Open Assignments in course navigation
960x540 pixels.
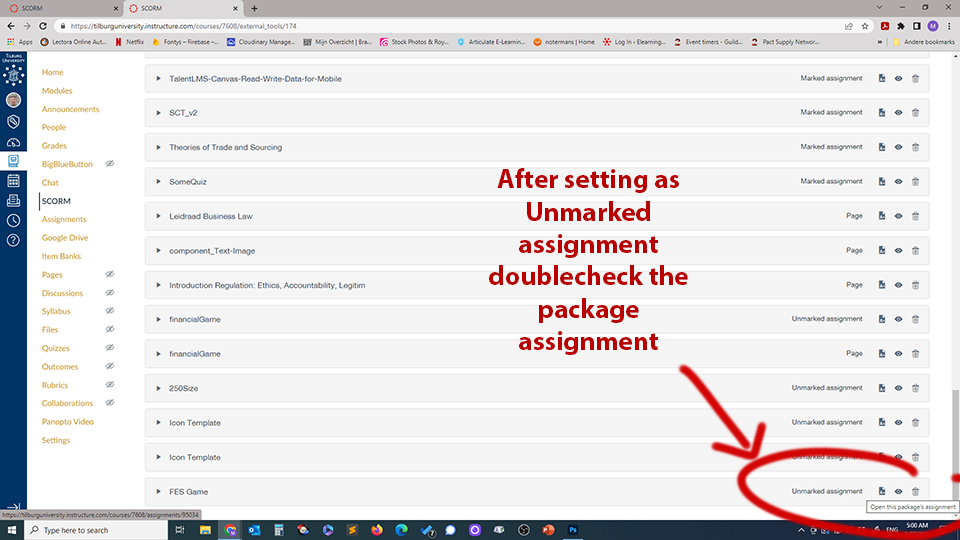64,219
